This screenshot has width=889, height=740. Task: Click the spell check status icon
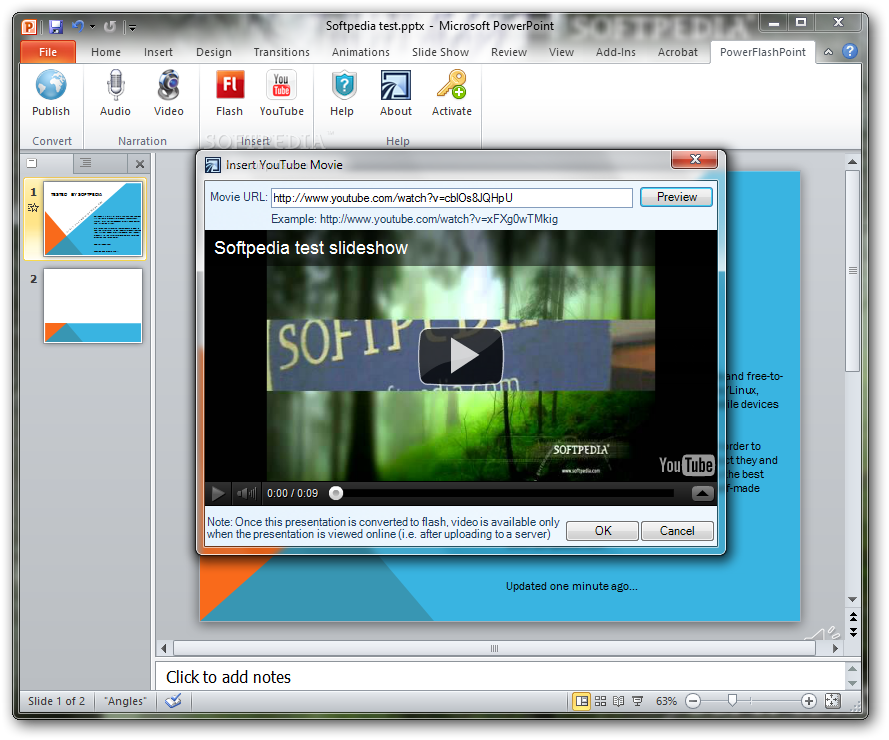point(173,701)
